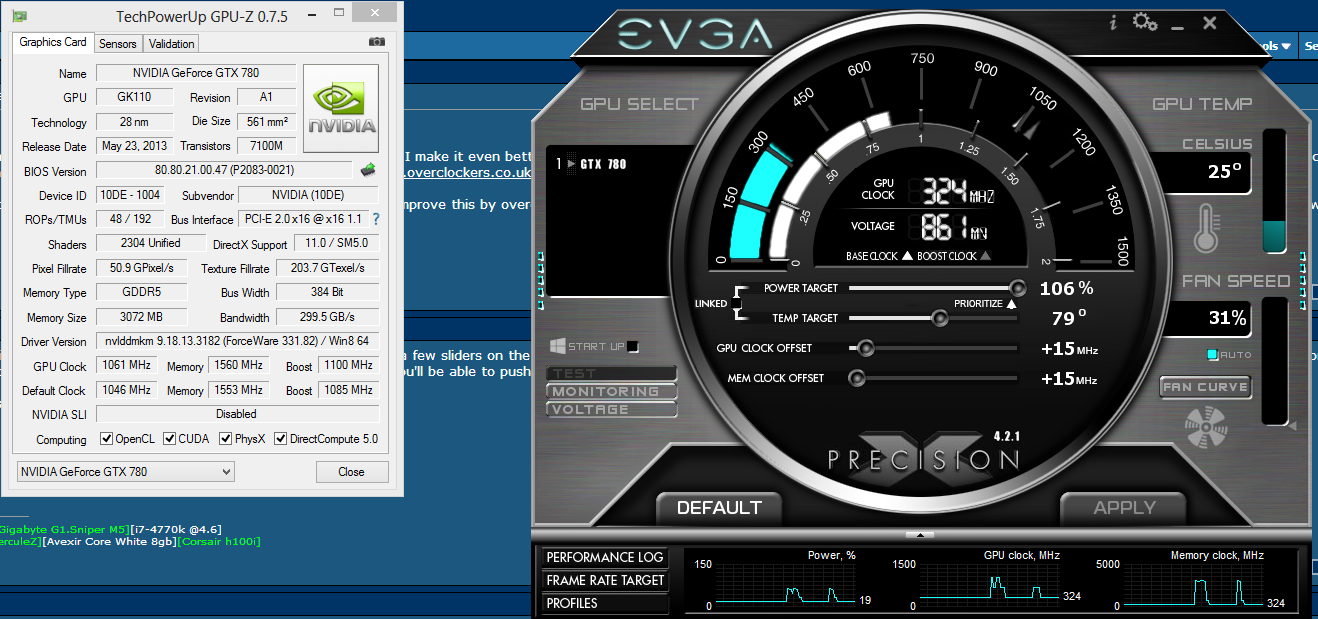Image resolution: width=1318 pixels, height=619 pixels.
Task: Click the BIOS save chip icon
Action: tap(368, 170)
